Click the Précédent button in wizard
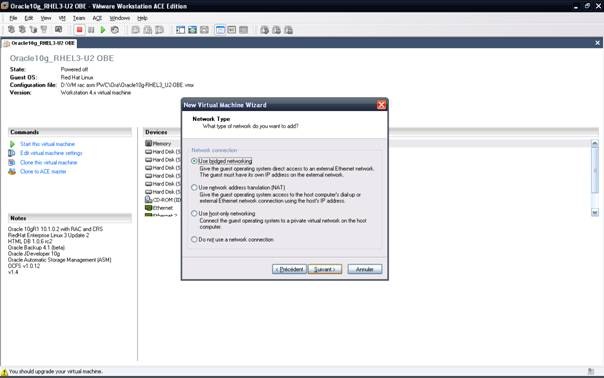Screen dimensions: 604x378 (289, 269)
